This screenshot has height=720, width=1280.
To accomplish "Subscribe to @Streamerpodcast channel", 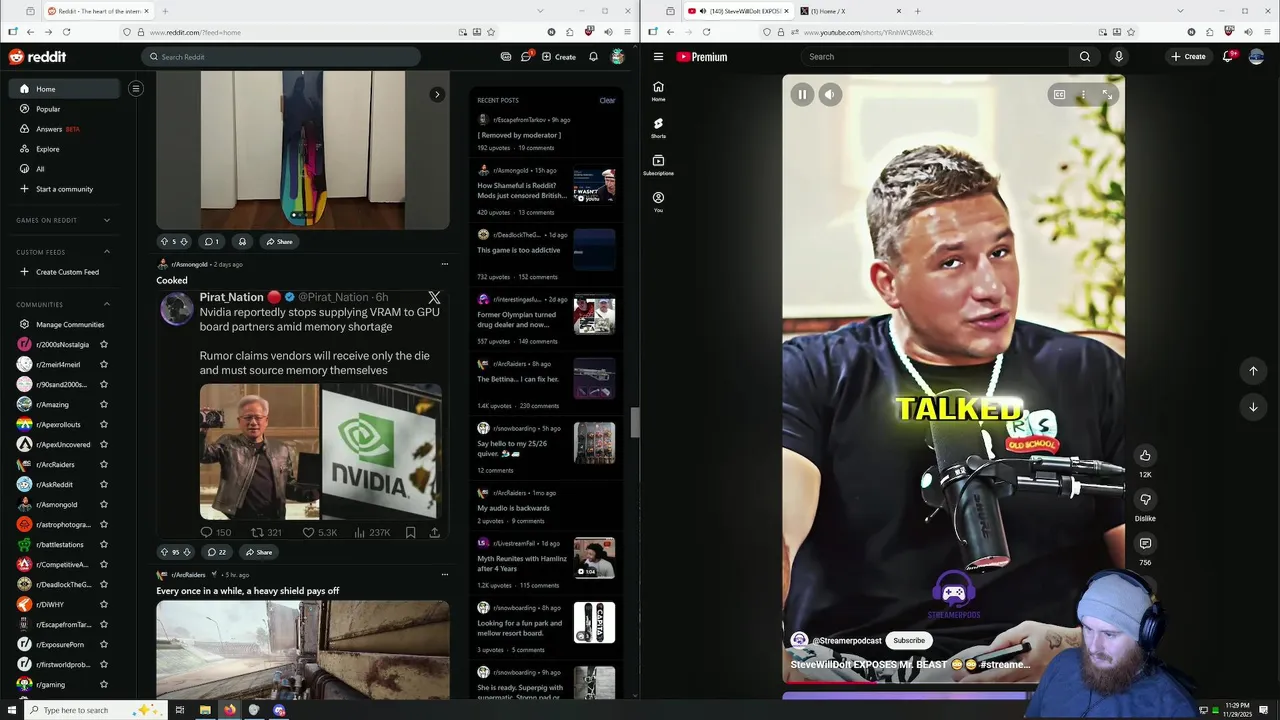I will (x=909, y=640).
